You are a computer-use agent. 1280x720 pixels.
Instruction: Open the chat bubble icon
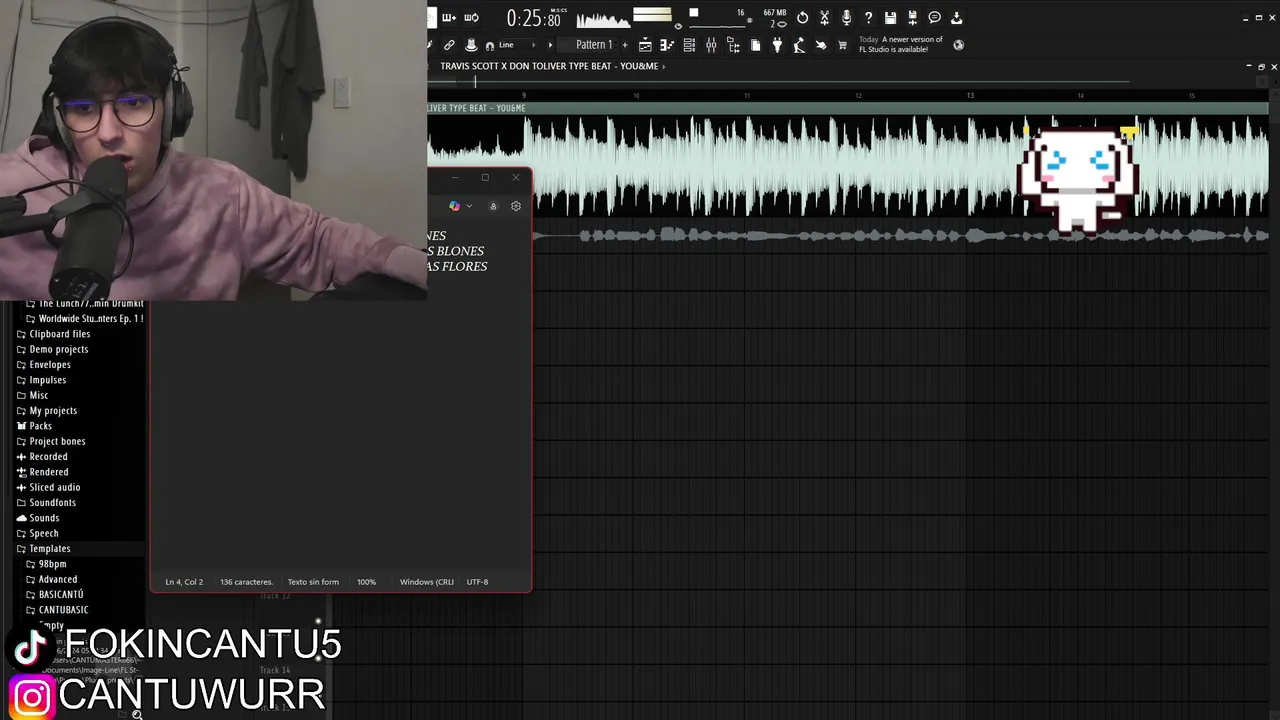tap(934, 17)
